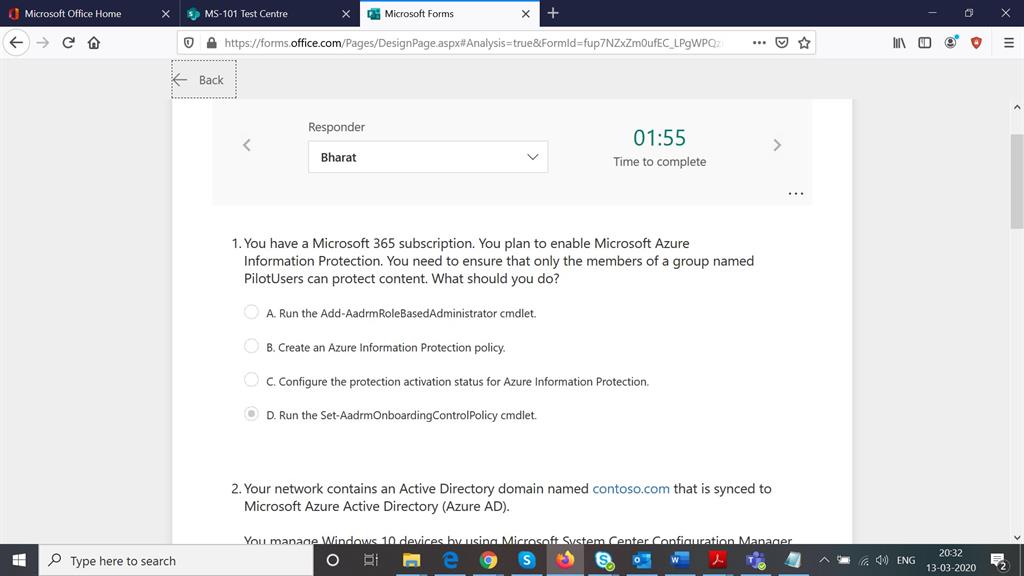
Task: Select option A Add-AadrmRoleBasedAdministrator
Action: [x=251, y=312]
